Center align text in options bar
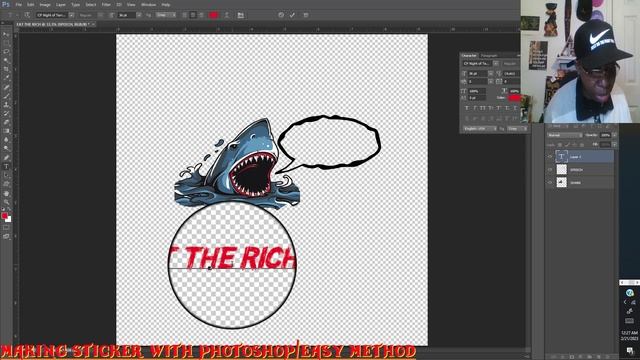This screenshot has height=360, width=640. 193,15
